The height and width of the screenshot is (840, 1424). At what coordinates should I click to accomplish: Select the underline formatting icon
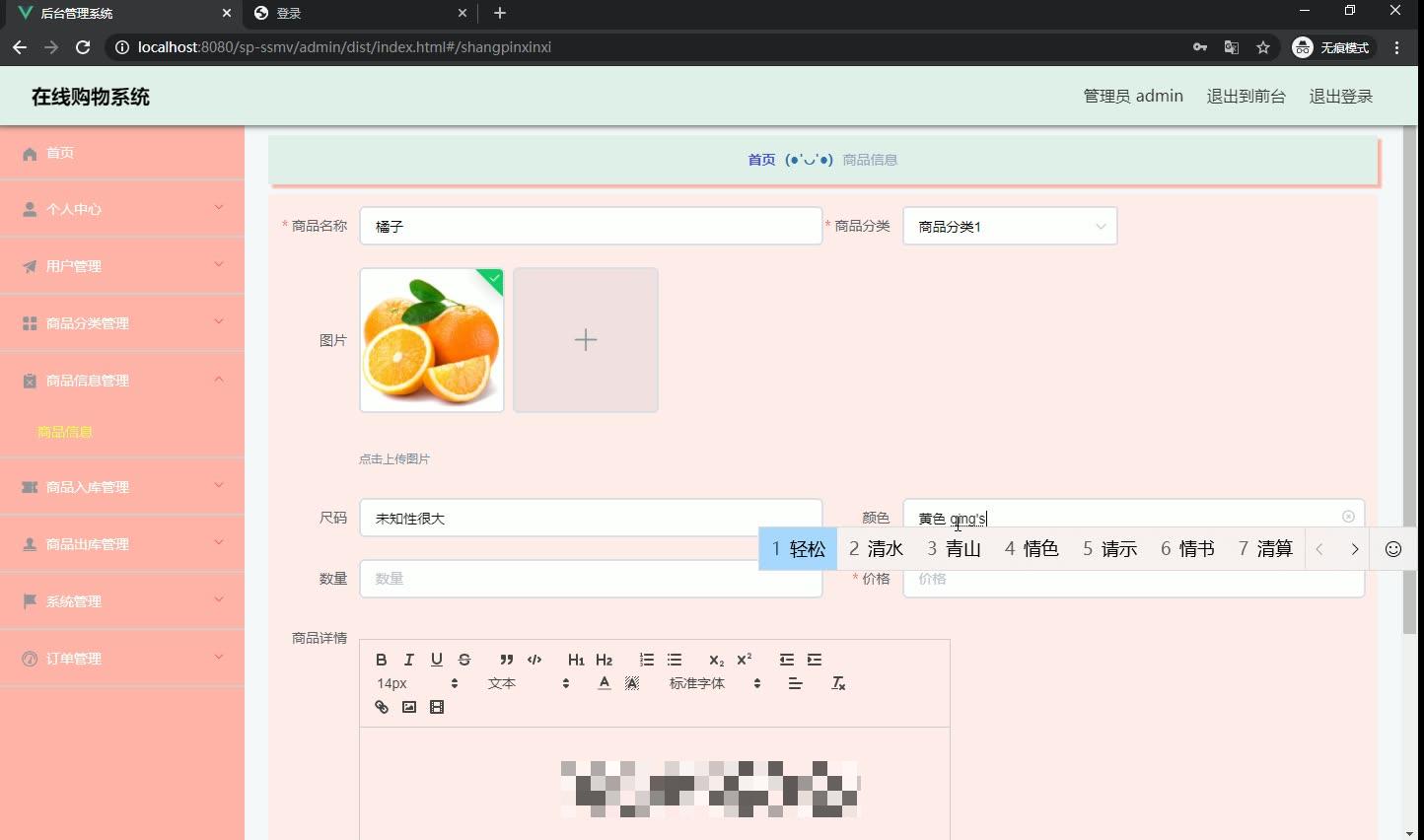pos(437,660)
